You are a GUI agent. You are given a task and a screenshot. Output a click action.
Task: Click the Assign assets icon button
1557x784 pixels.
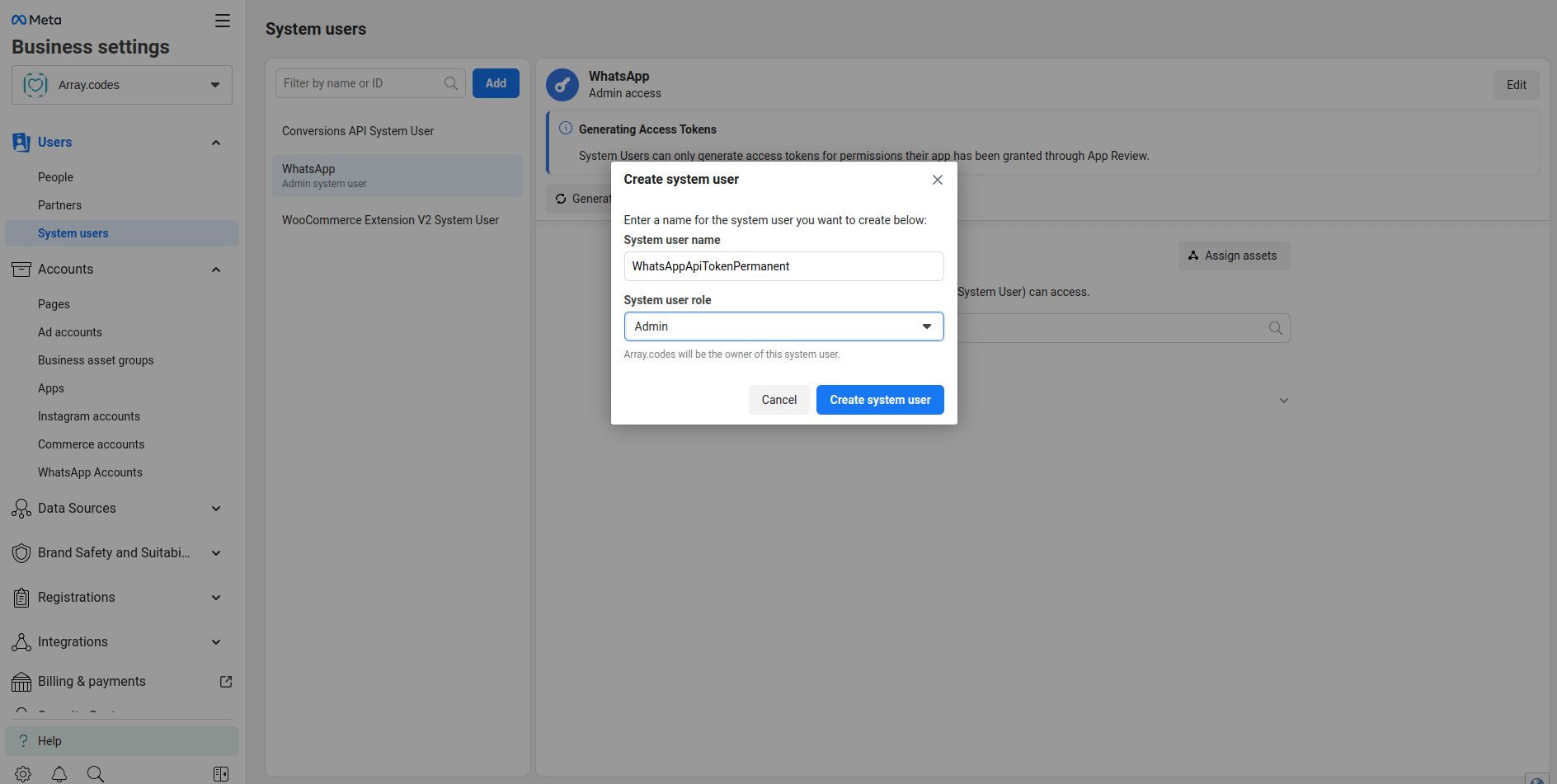pos(1193,256)
